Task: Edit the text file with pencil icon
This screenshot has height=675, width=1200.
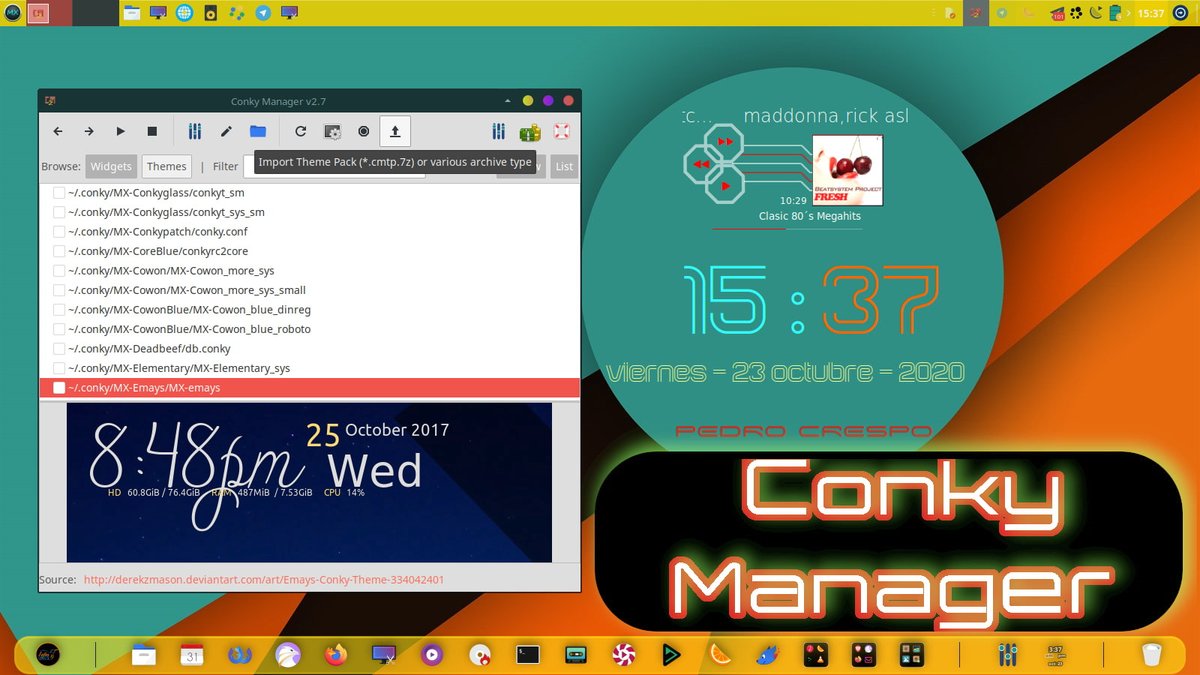Action: click(x=226, y=131)
